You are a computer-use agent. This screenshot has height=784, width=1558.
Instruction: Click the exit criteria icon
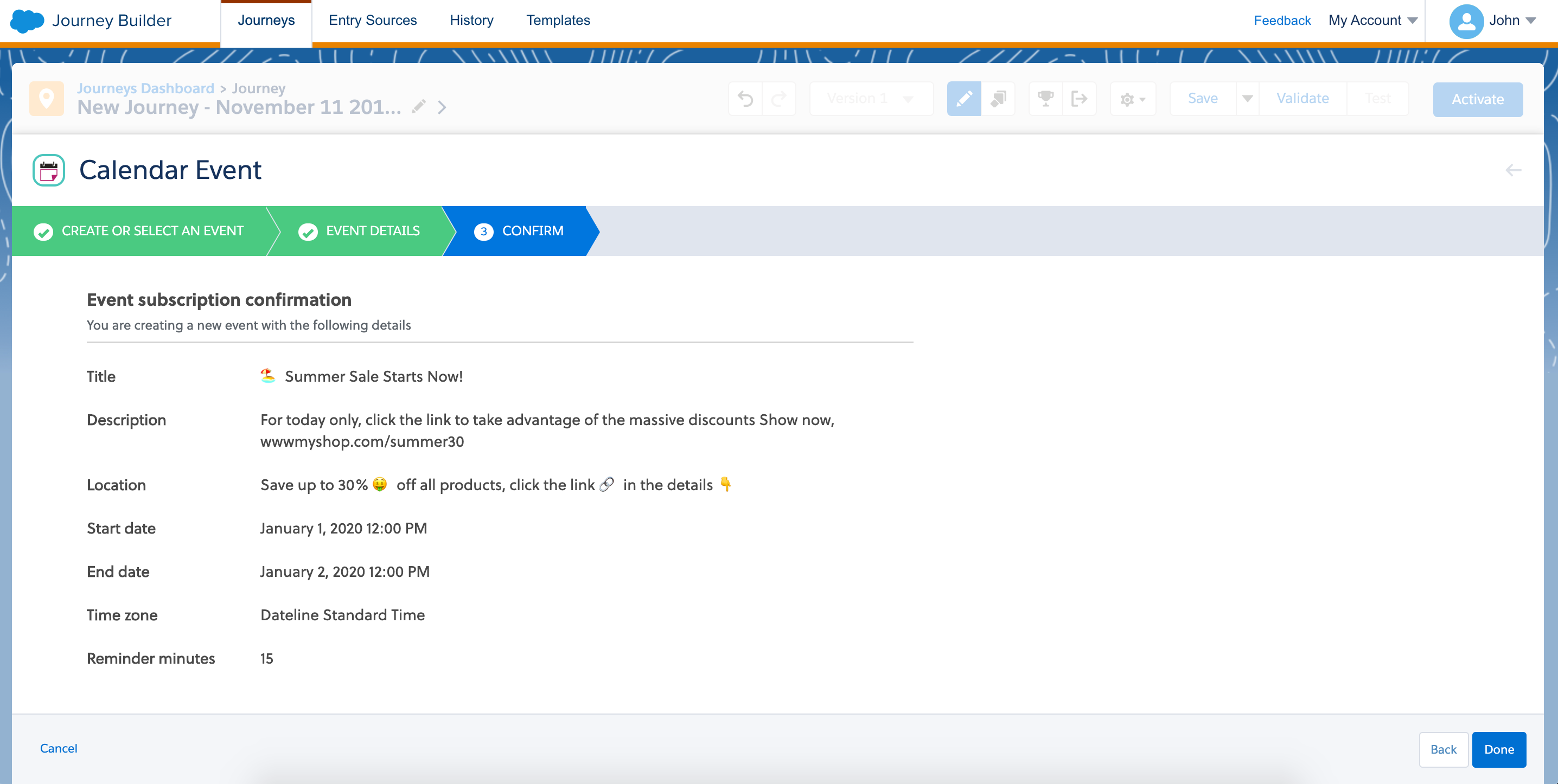click(1079, 99)
